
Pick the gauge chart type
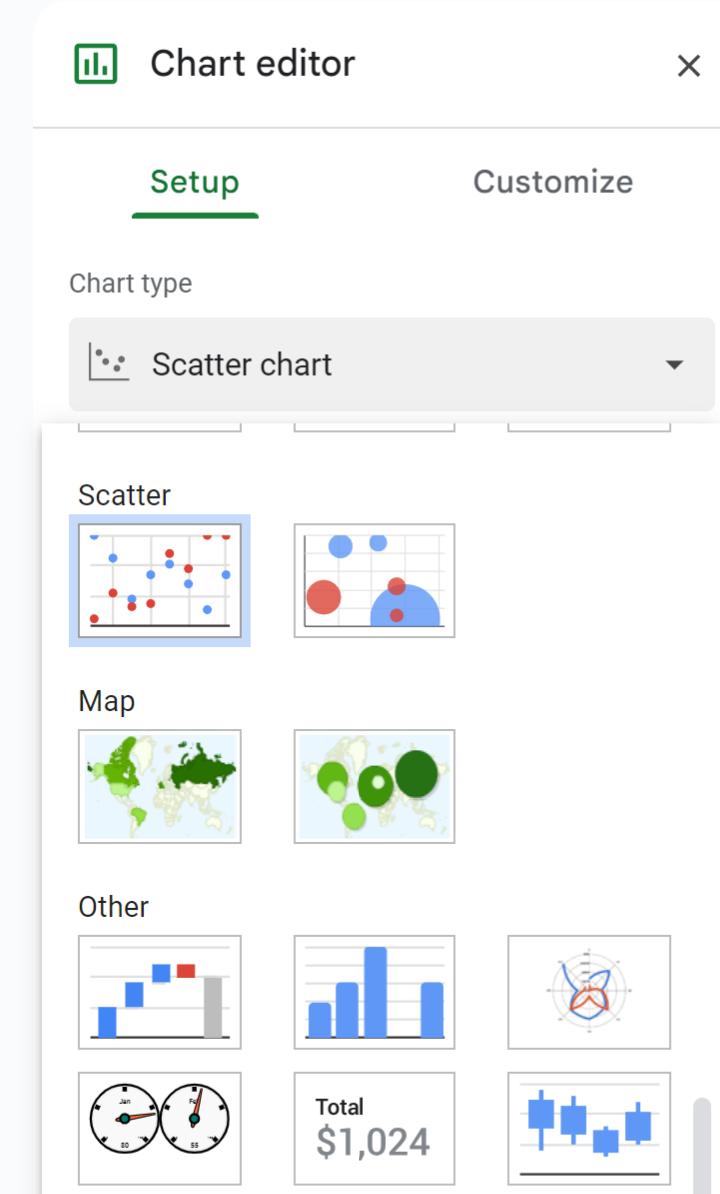pos(159,1128)
